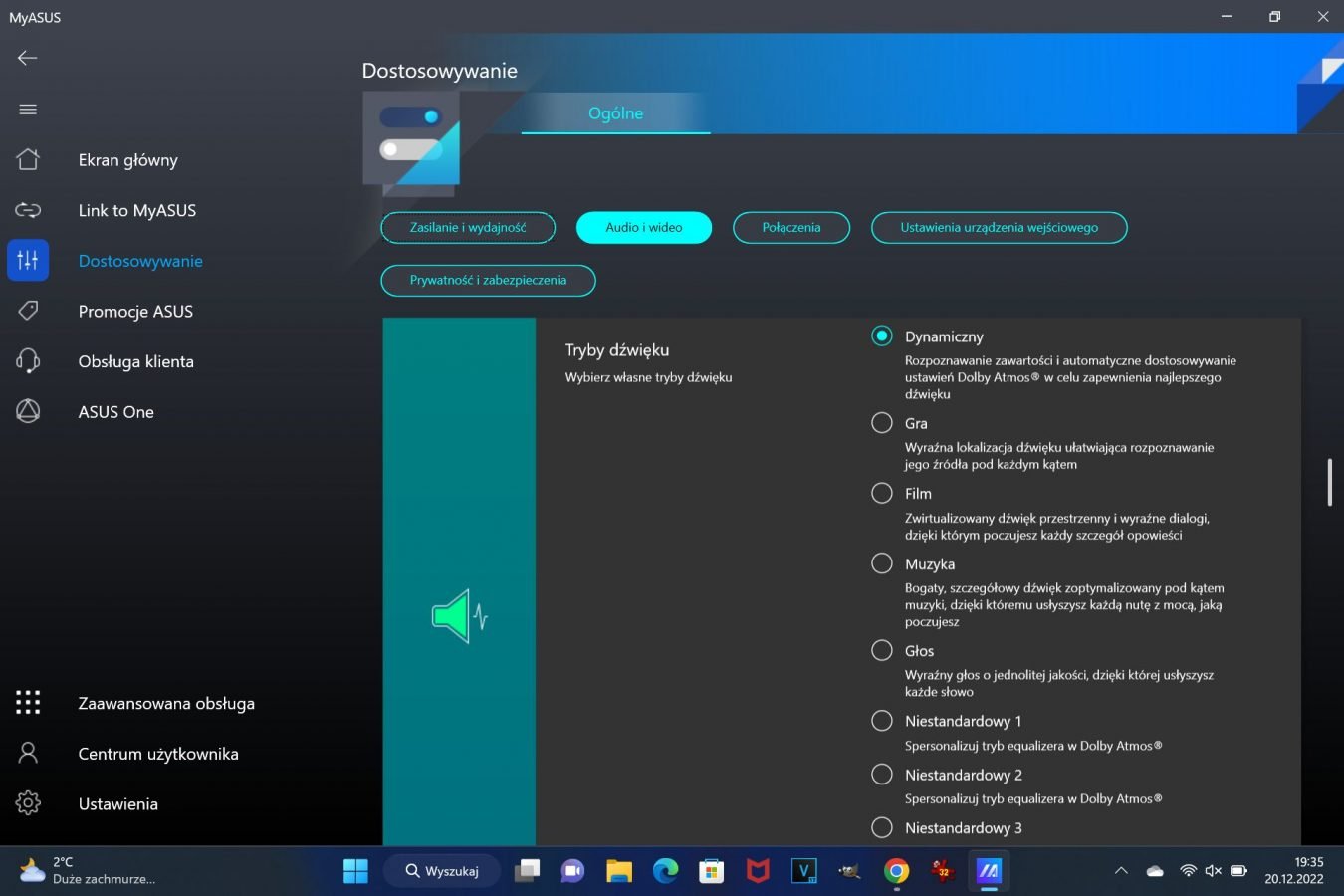The height and width of the screenshot is (896, 1344).
Task: Open Połączenia settings section
Action: (791, 227)
